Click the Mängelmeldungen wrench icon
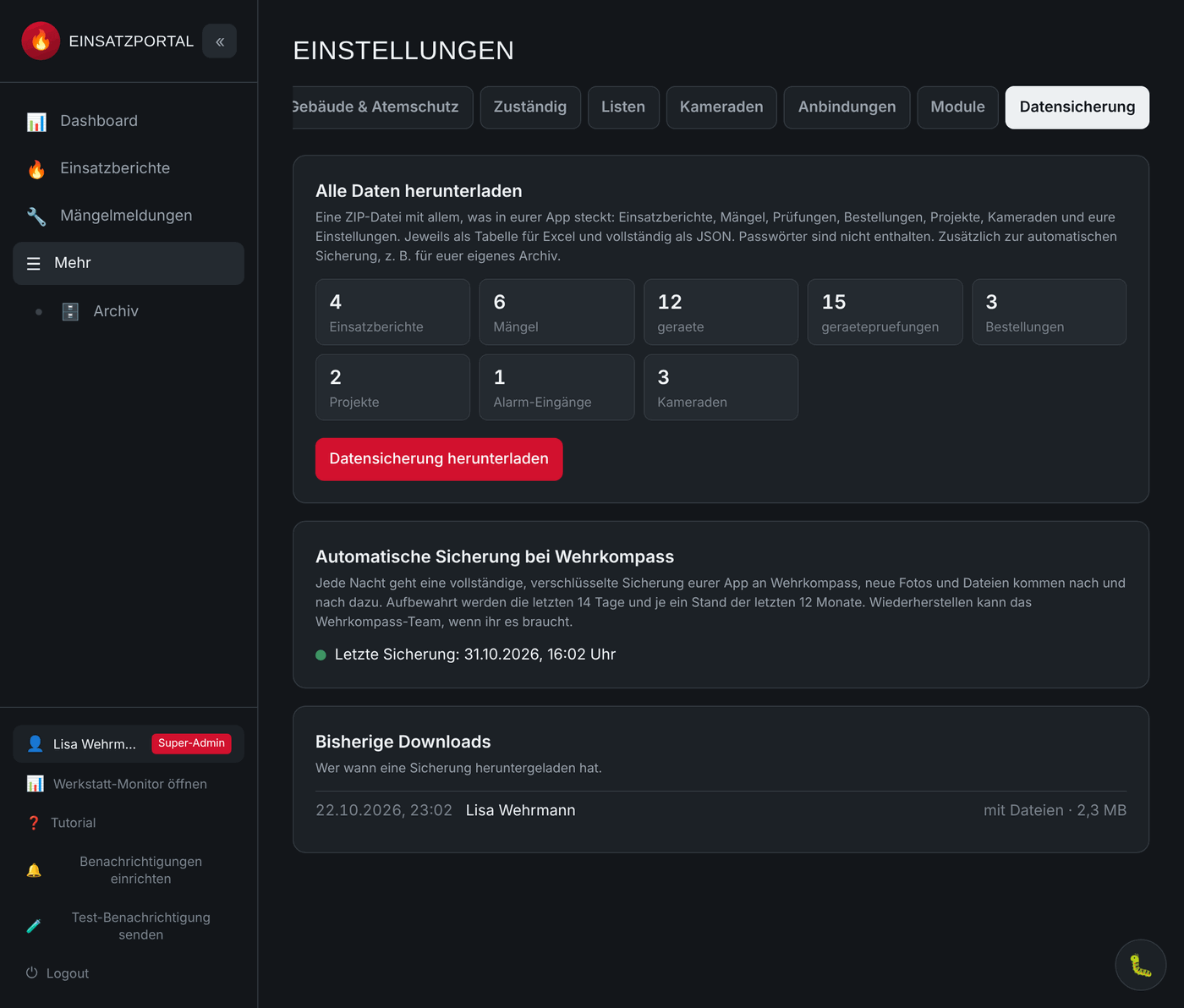The image size is (1184, 1008). [x=36, y=216]
